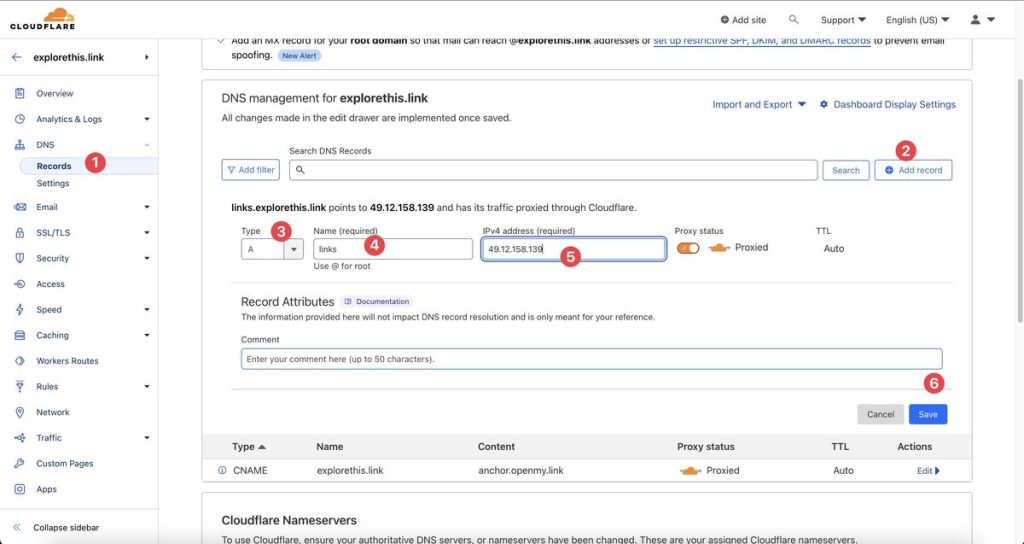1024x544 pixels.
Task: Open DNS Settings in sidebar
Action: [x=53, y=184]
